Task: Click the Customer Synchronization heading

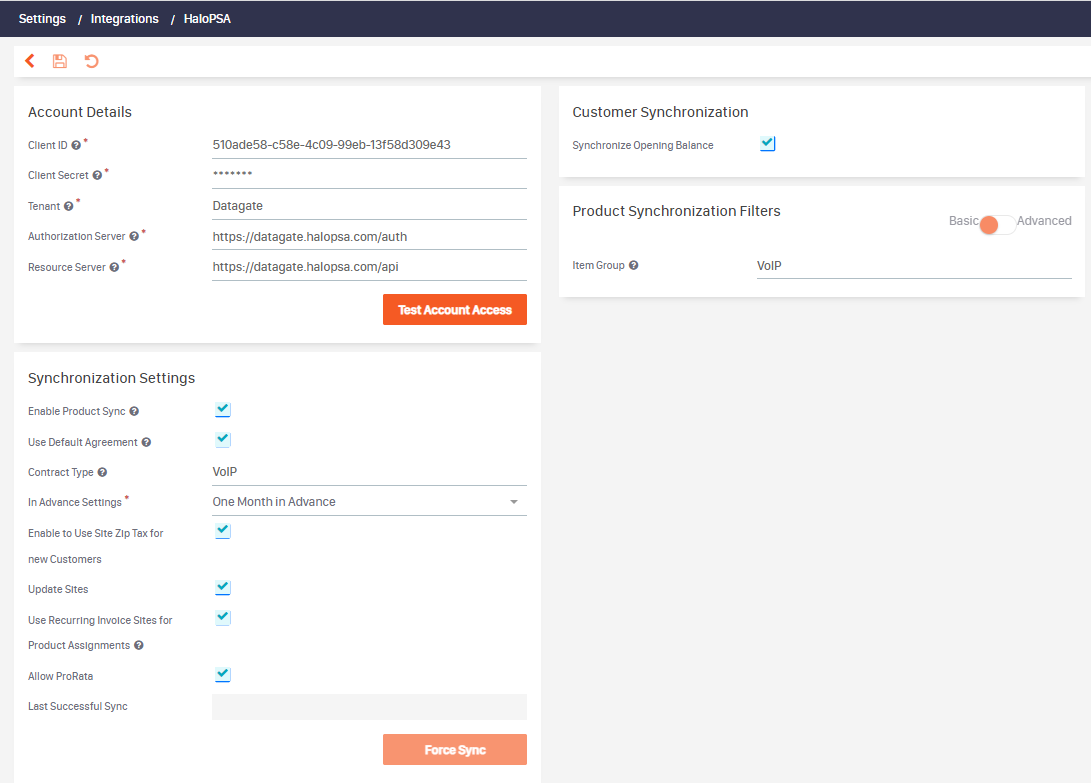Action: (660, 112)
